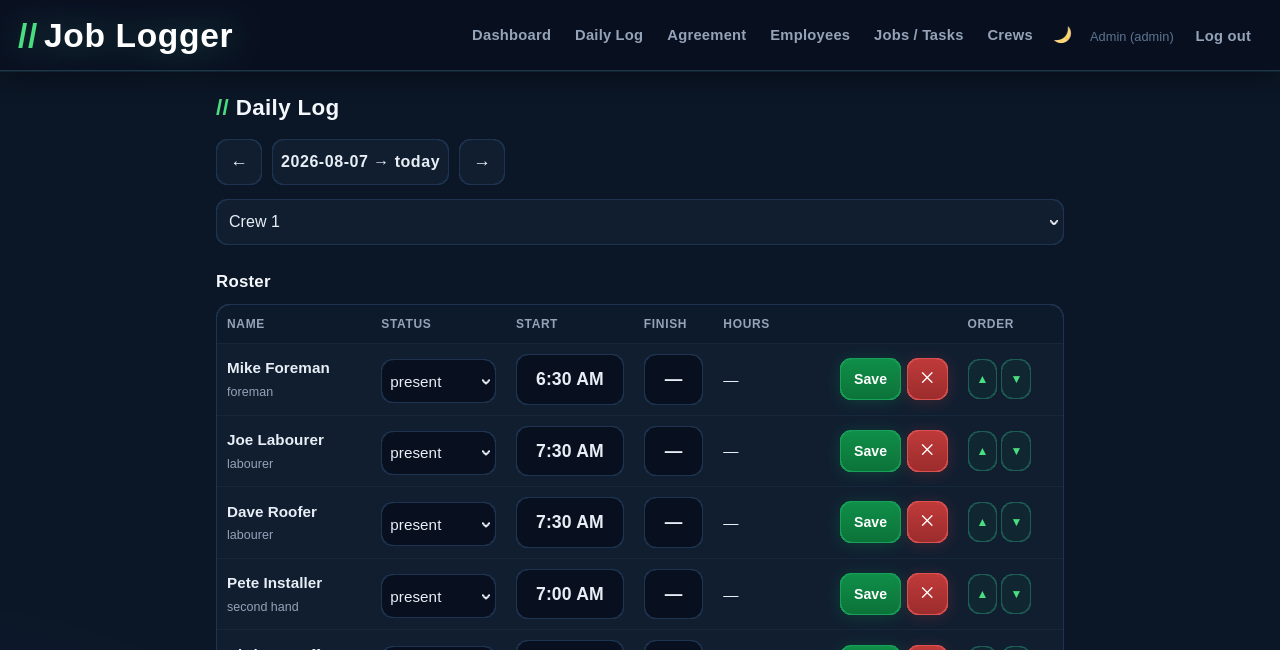
Task: Remove Mike Foreman with red X
Action: tap(927, 379)
